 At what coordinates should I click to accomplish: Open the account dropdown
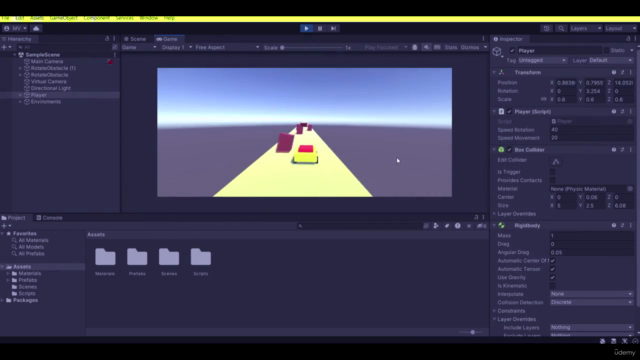15,28
